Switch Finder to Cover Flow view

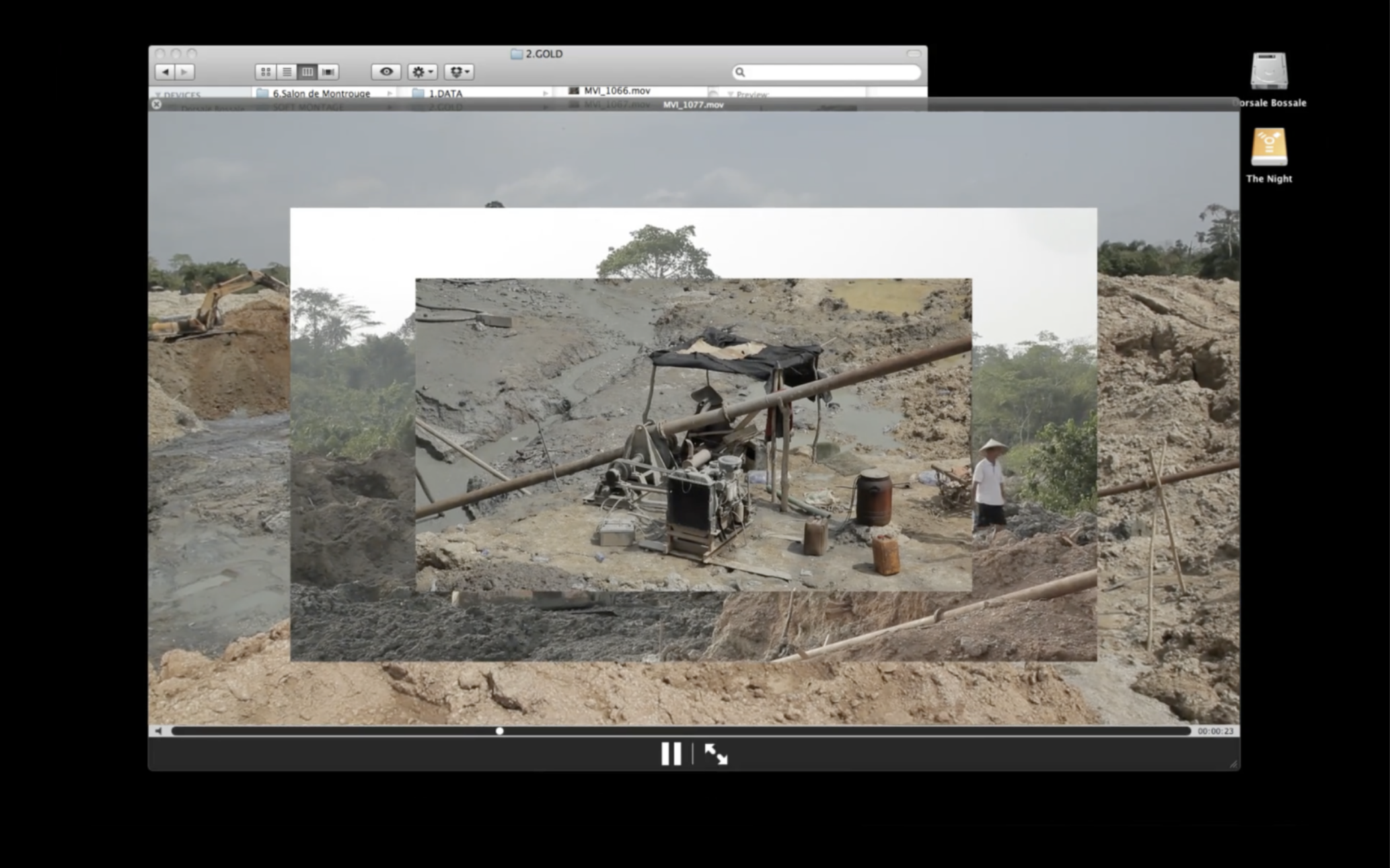pyautogui.click(x=328, y=71)
